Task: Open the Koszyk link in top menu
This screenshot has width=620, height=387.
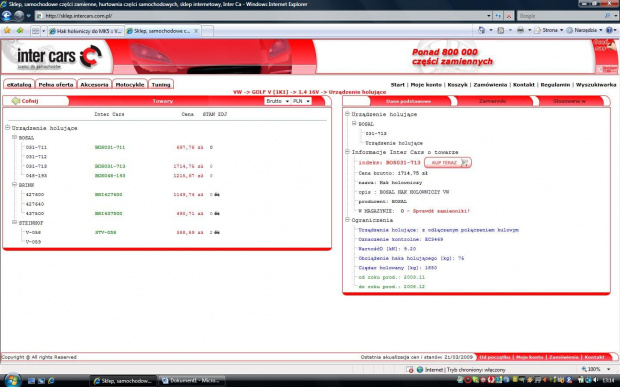Action: coord(457,85)
